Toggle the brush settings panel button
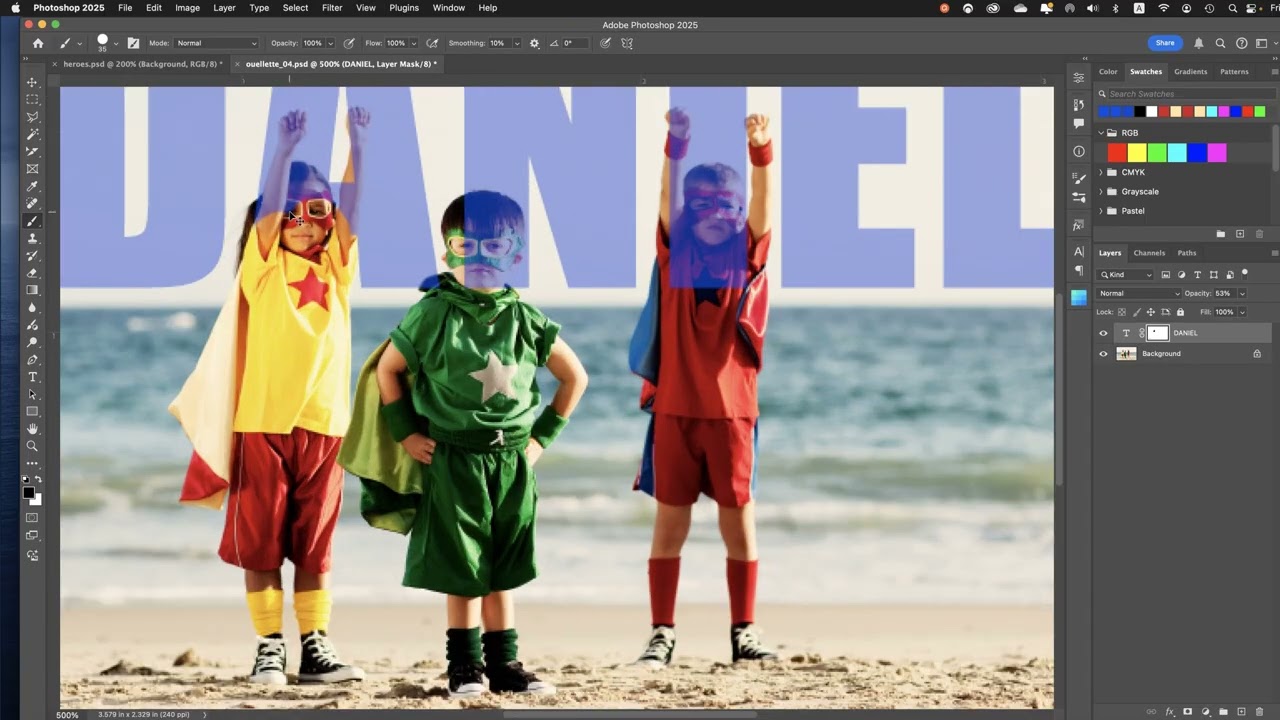The height and width of the screenshot is (720, 1280). (133, 43)
